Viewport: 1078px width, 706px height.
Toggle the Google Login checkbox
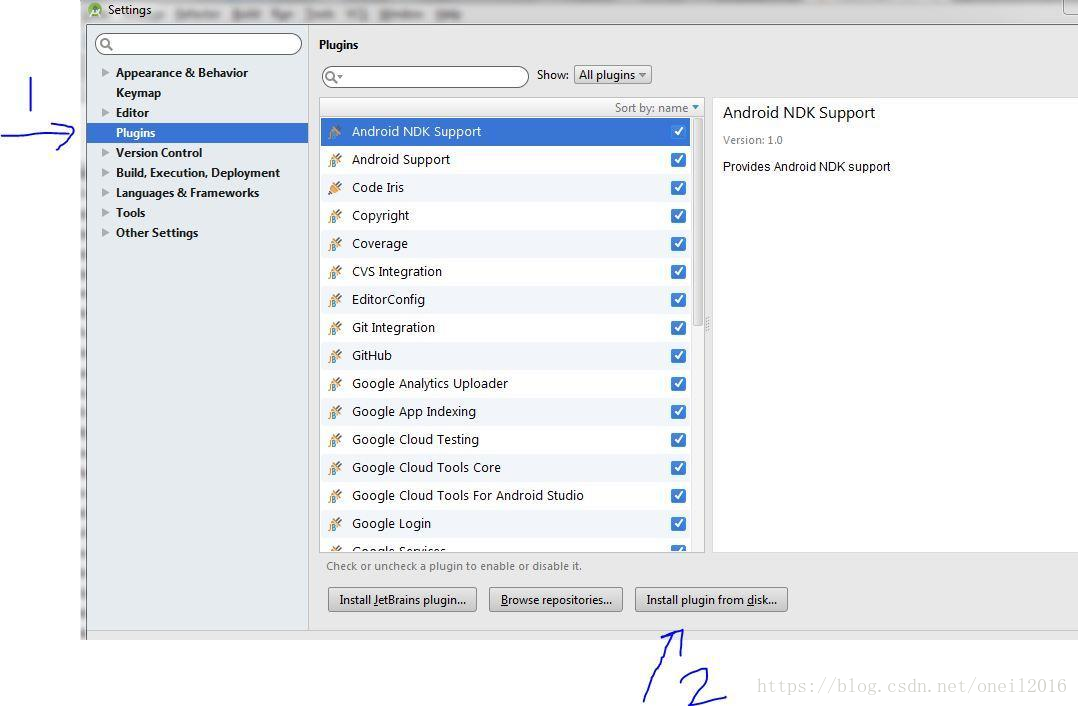point(678,524)
